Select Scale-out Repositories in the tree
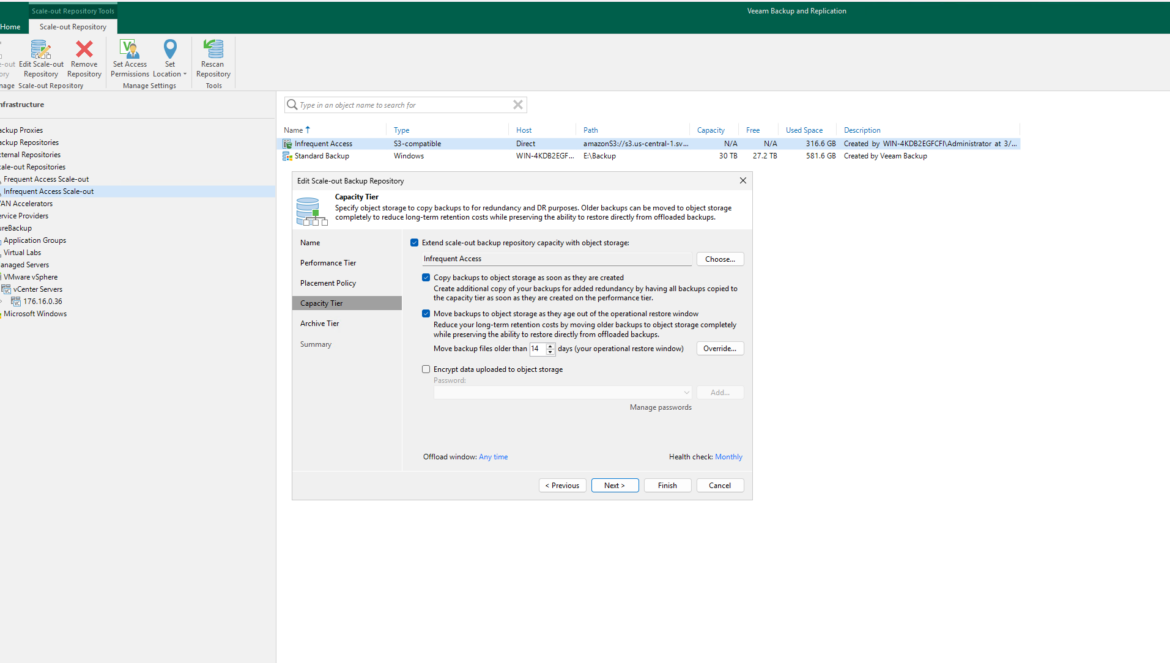This screenshot has height=663, width=1170. click(33, 167)
